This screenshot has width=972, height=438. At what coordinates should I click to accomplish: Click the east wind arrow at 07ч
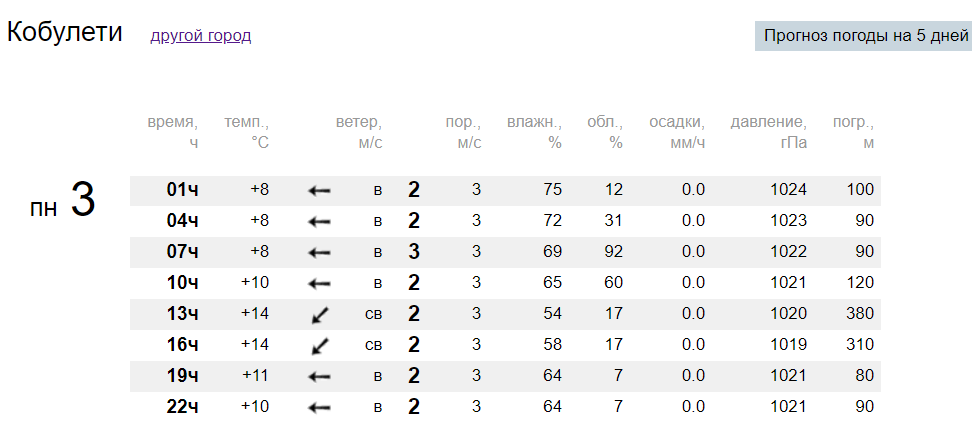[319, 253]
